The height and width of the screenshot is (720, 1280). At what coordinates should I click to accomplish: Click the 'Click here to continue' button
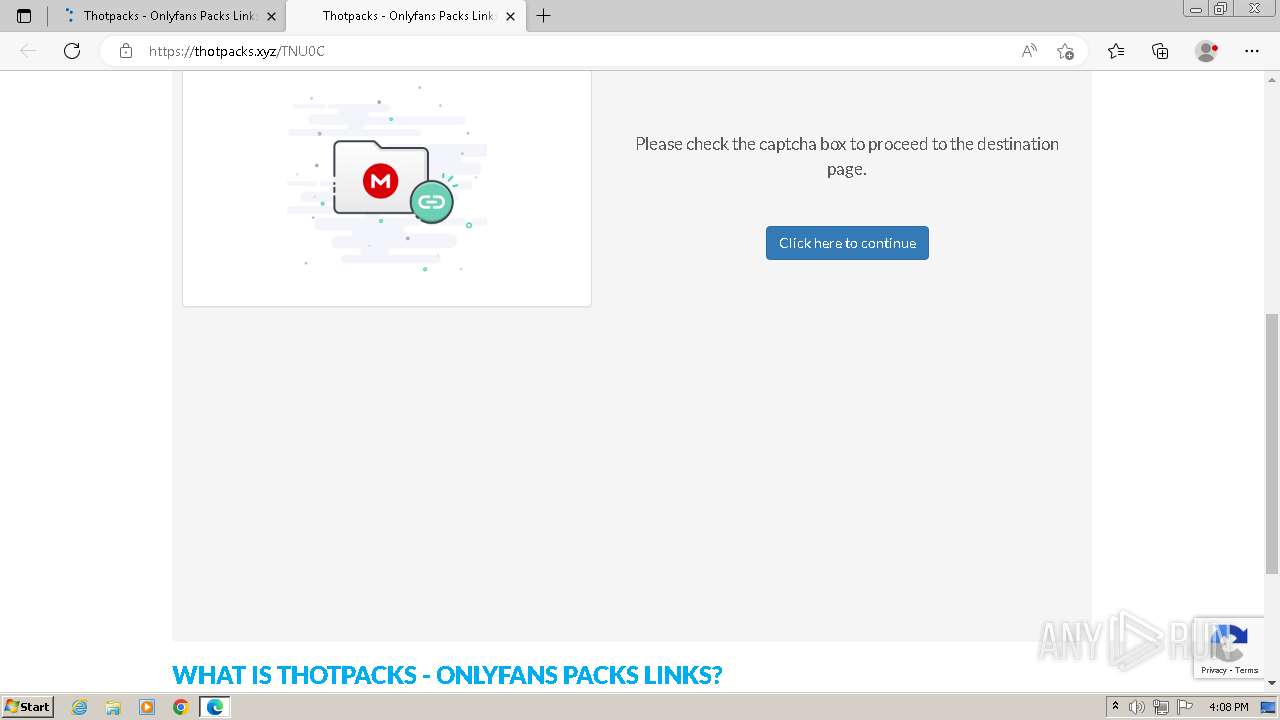pos(847,243)
